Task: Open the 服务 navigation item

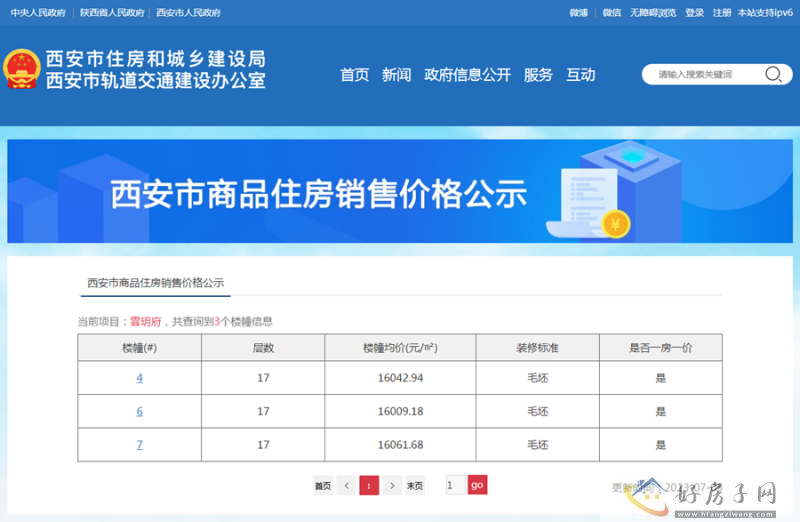Action: pos(538,75)
